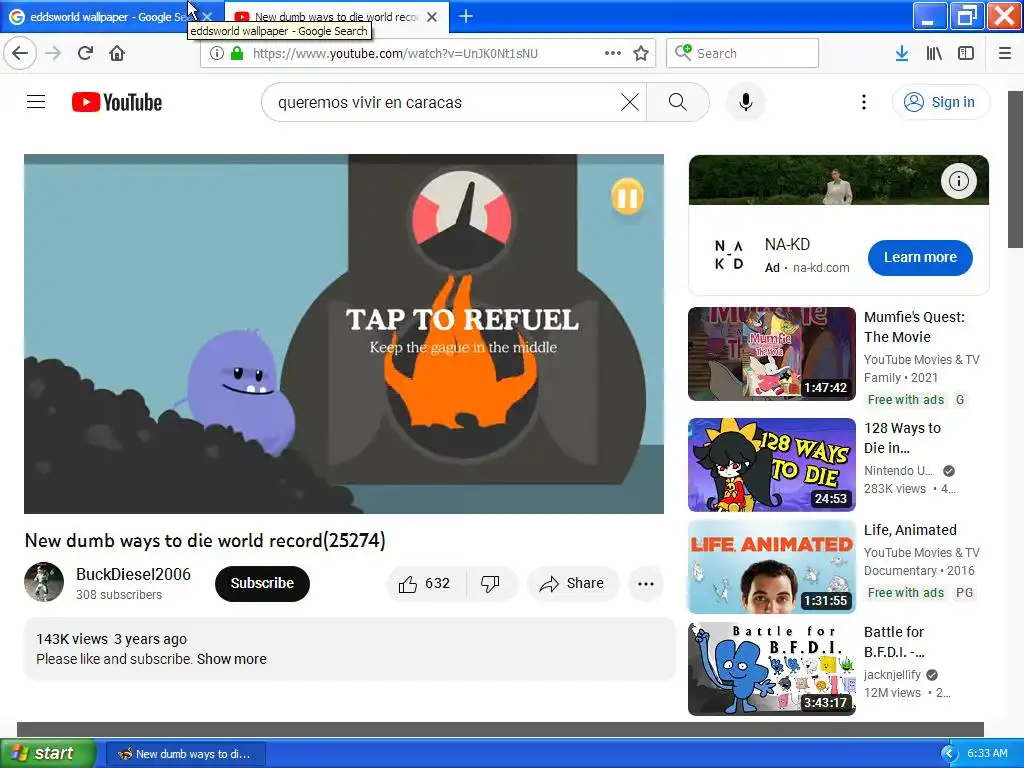Click the page vertical scrollbar thumb
This screenshot has height=768, width=1024.
[1016, 169]
